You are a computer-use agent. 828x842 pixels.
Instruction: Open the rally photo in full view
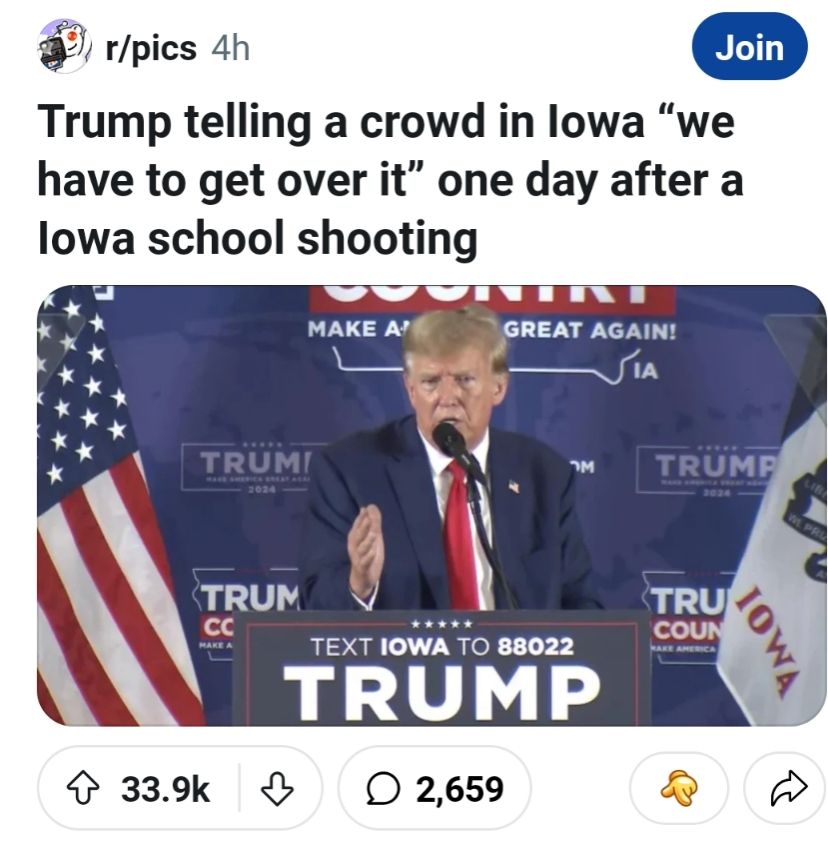pos(432,505)
